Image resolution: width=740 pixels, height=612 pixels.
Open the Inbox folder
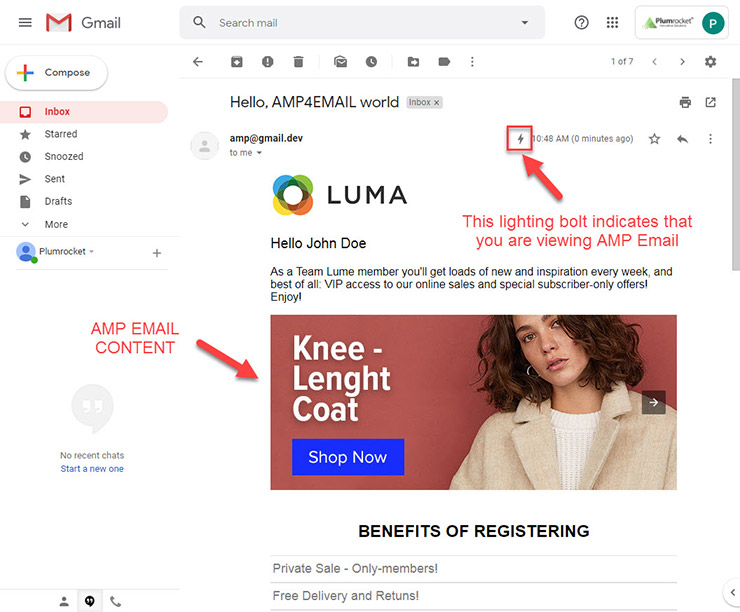click(x=84, y=112)
